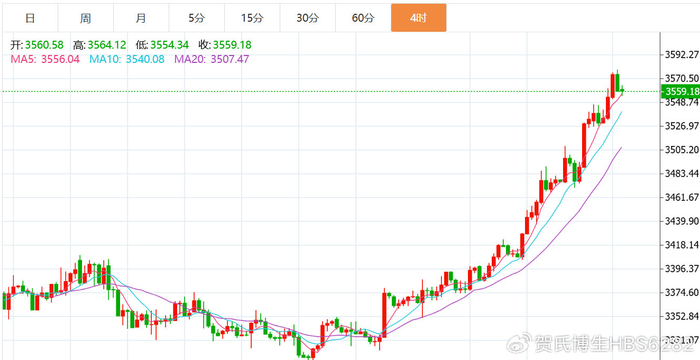Click the low price value 3554.34

[170, 45]
